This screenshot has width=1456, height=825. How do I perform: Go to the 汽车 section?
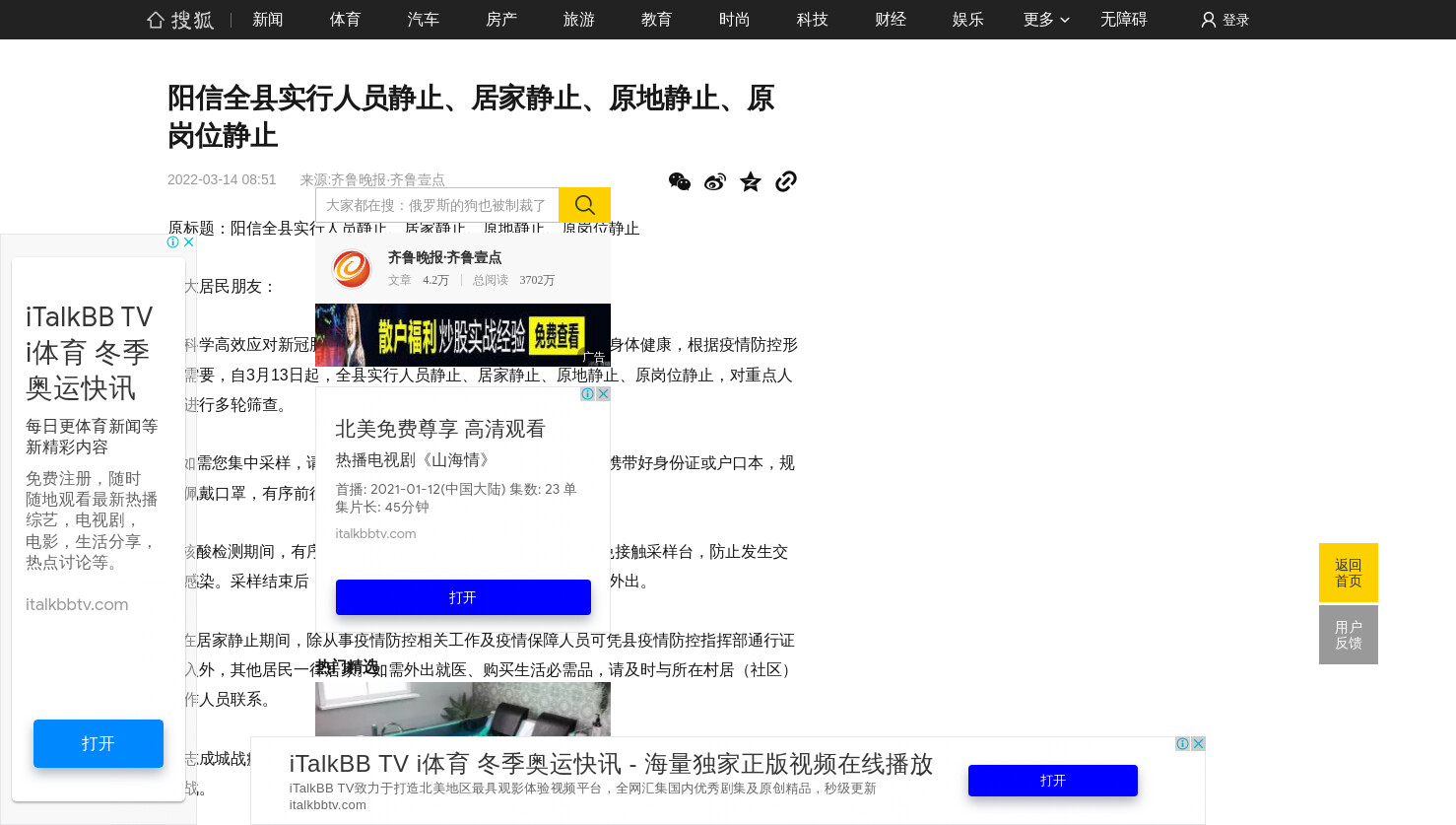[x=424, y=20]
